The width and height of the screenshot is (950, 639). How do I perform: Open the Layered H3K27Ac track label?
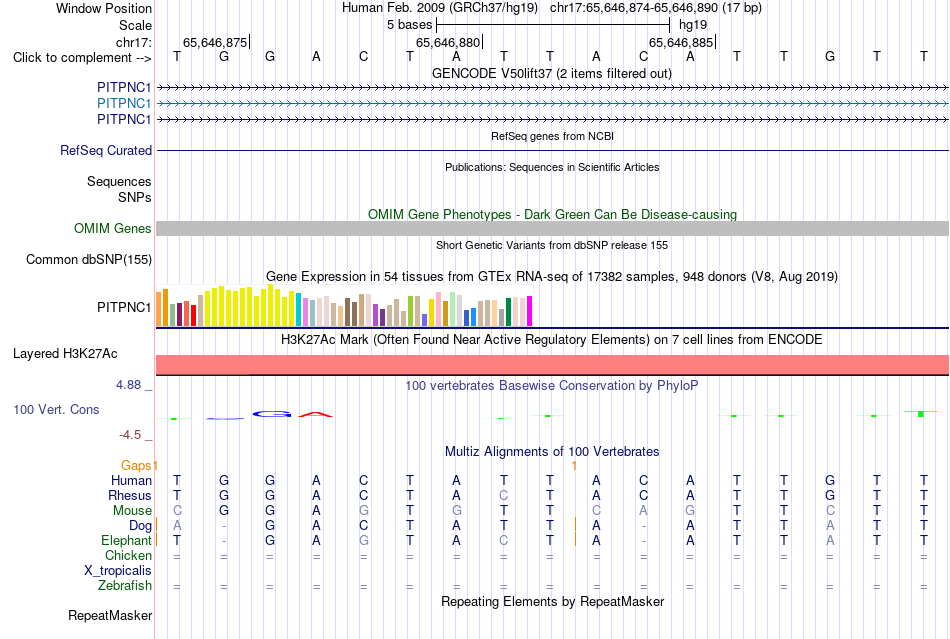(65, 354)
